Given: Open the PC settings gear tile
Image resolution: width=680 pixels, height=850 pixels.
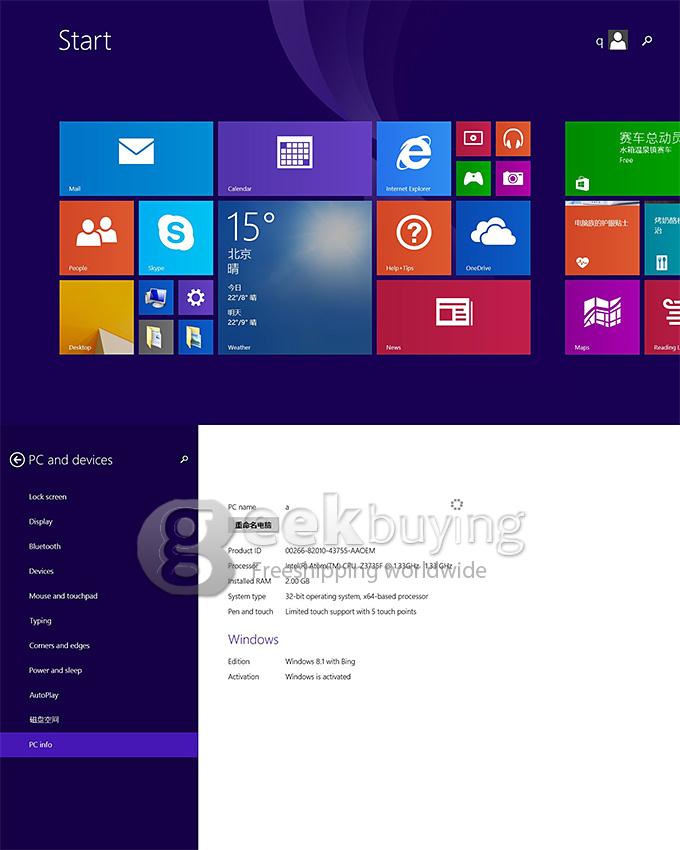Looking at the screenshot, I should (196, 298).
